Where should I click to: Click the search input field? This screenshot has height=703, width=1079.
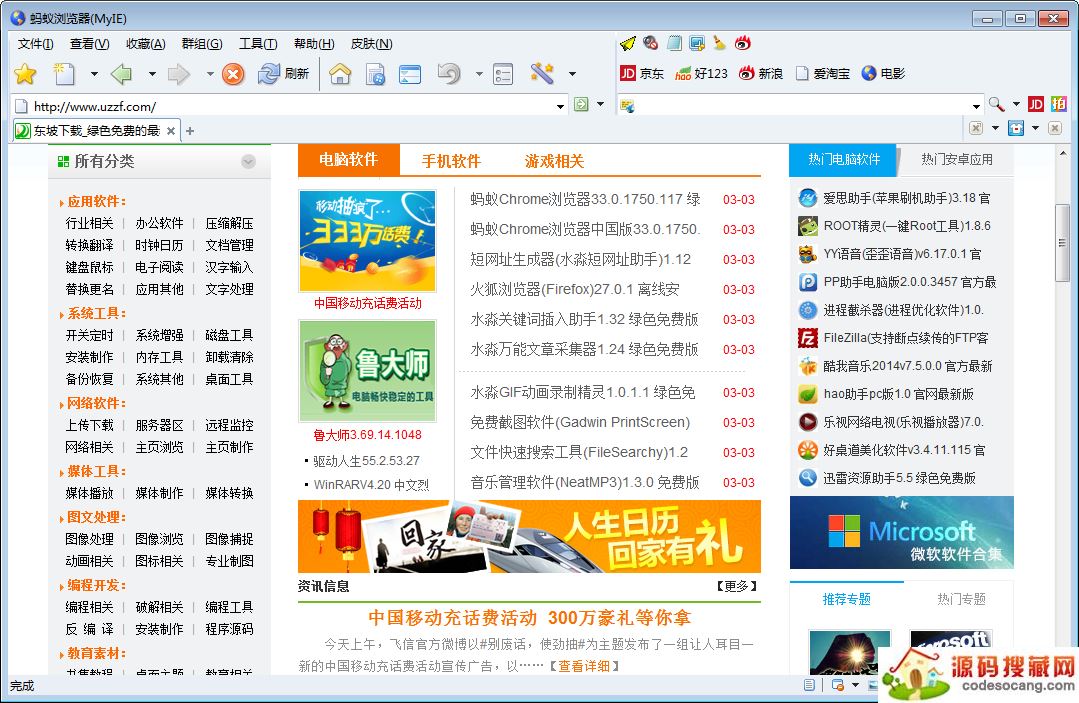pyautogui.click(x=802, y=106)
